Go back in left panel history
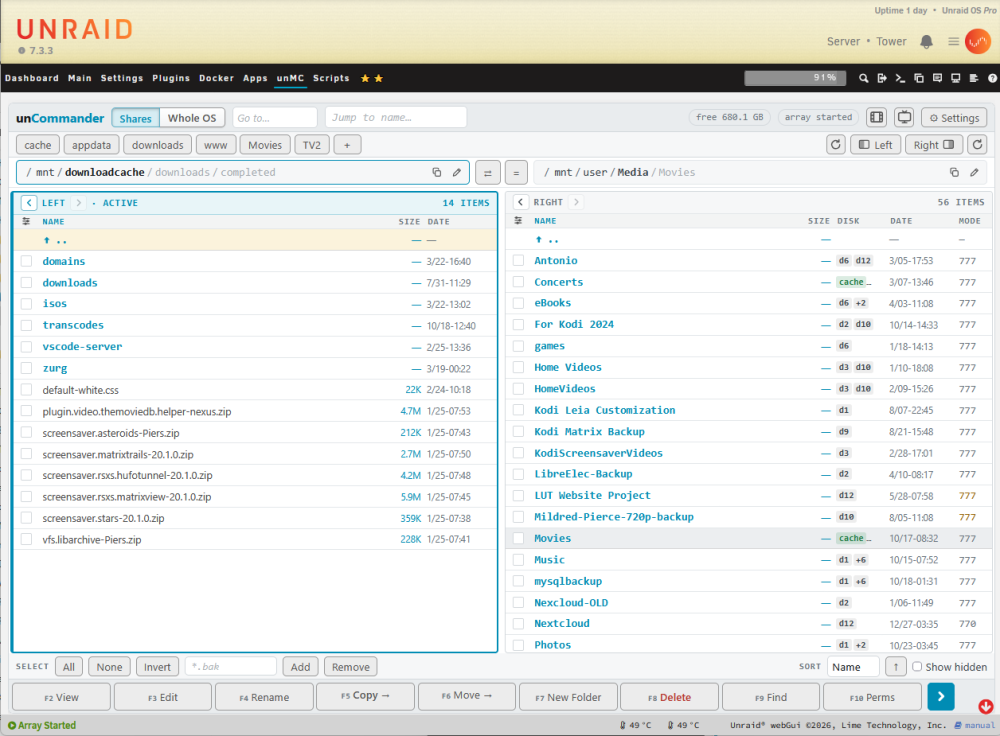The image size is (1000, 736). [x=29, y=203]
